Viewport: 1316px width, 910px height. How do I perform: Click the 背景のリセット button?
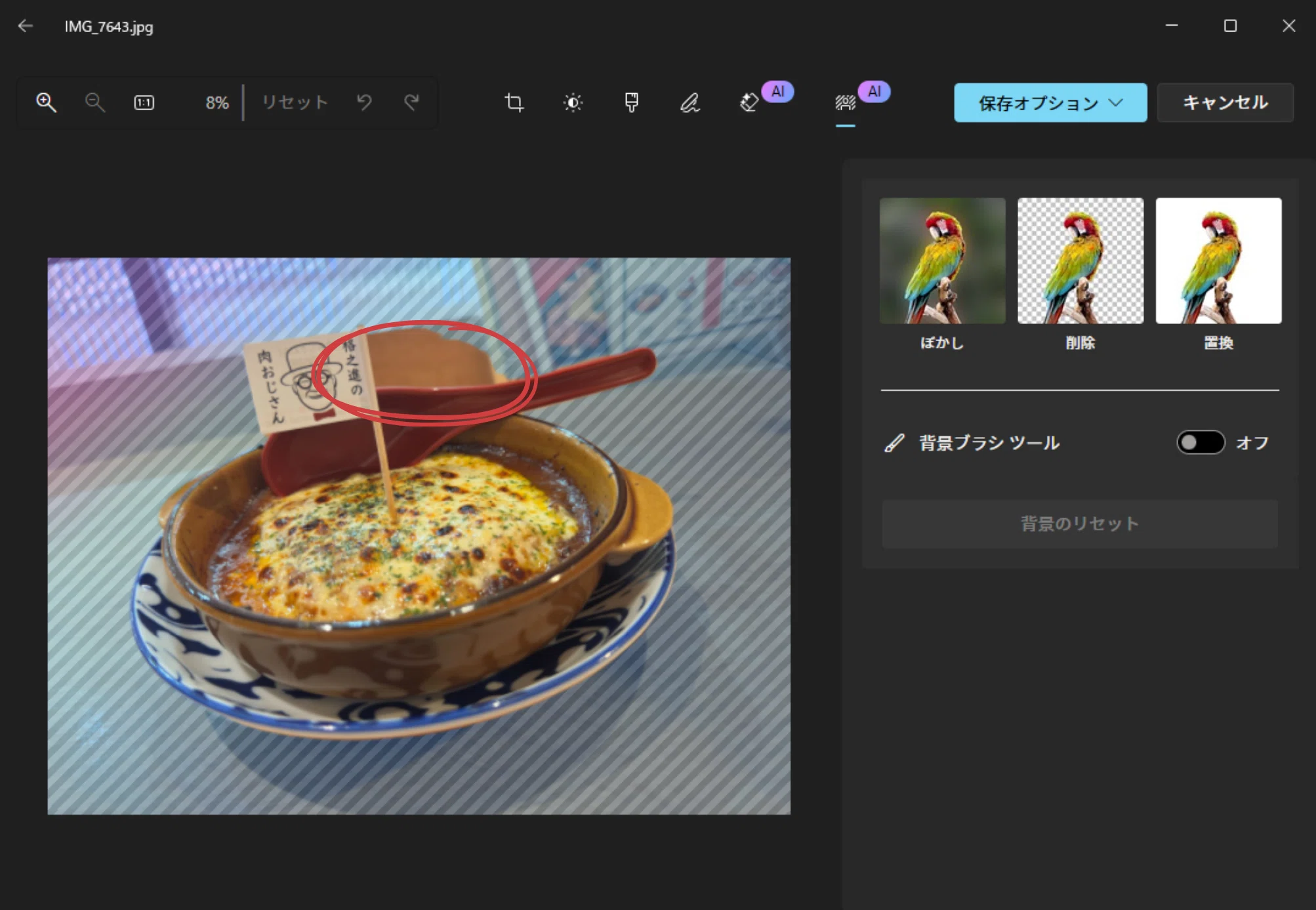1079,524
